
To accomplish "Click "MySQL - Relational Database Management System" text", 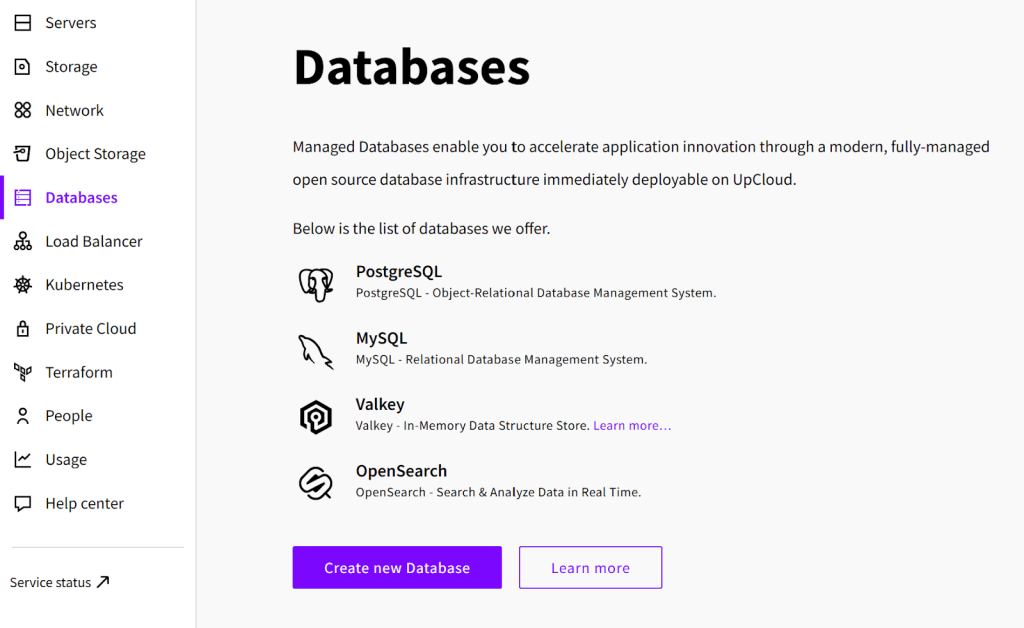I will (502, 360).
